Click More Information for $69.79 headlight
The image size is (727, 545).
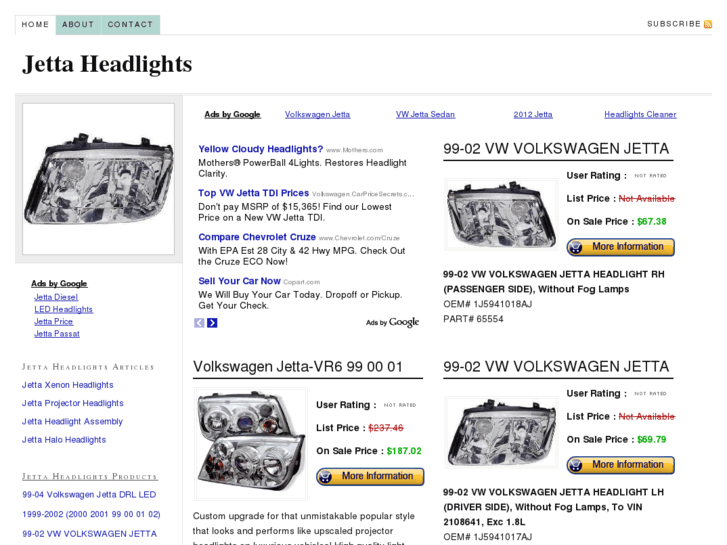620,465
